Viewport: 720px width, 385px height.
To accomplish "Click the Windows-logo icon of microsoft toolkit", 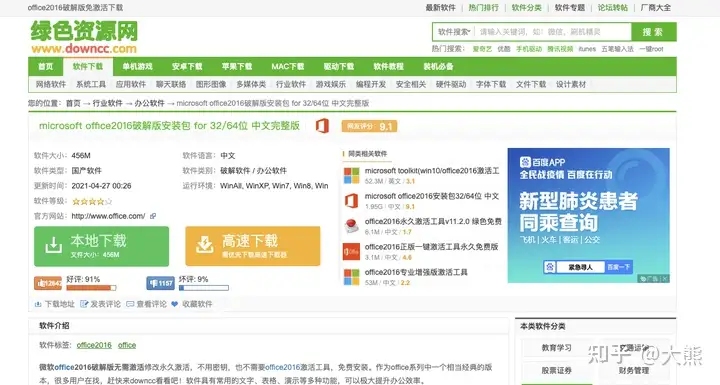I will click(352, 176).
